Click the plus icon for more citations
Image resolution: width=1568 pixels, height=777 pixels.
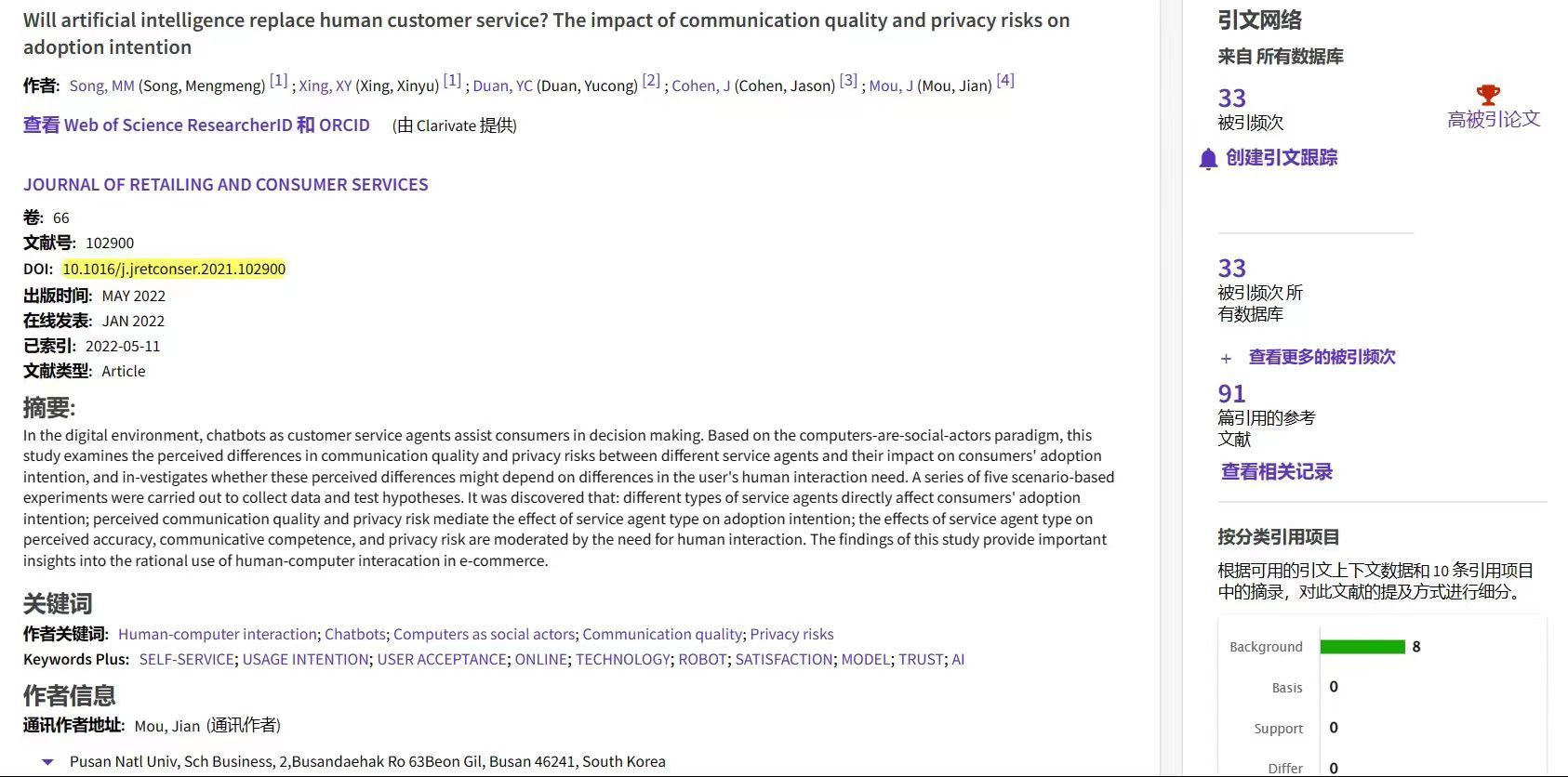point(1226,359)
